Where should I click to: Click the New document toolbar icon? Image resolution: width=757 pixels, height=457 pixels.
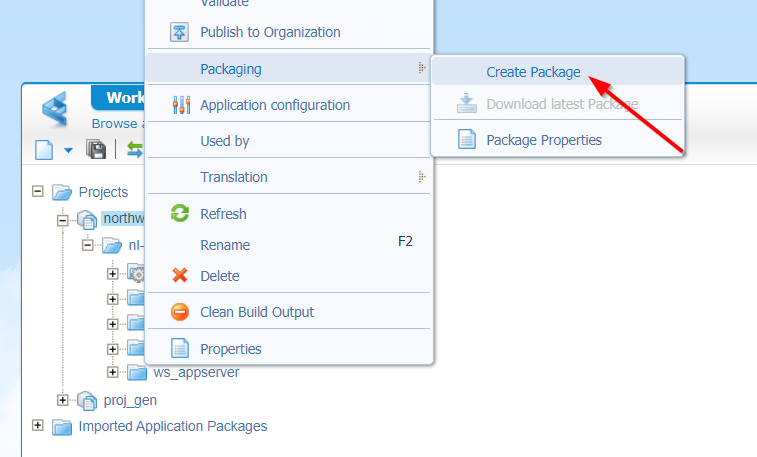[x=45, y=150]
